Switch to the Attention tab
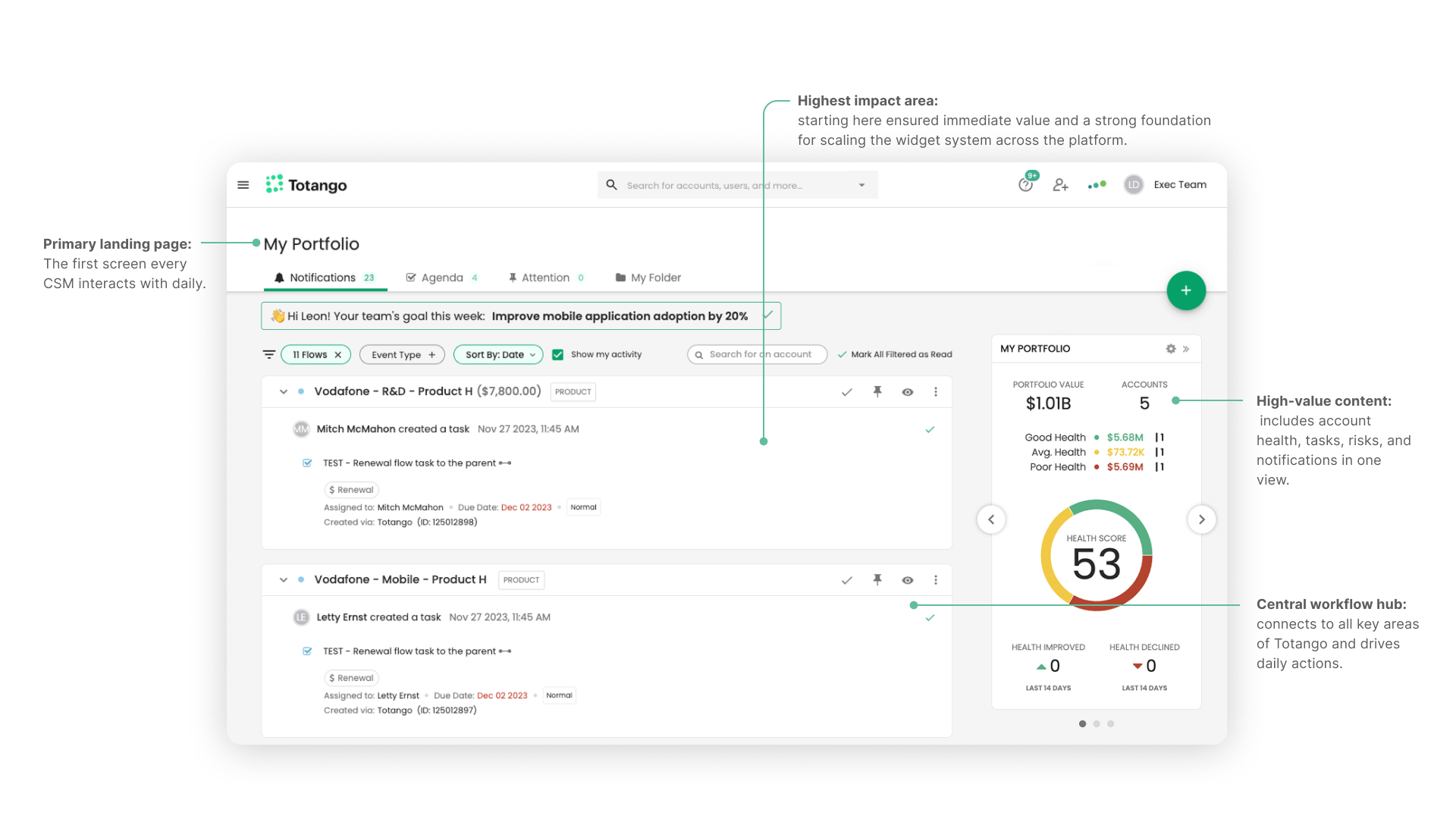This screenshot has width=1456, height=819. (546, 278)
